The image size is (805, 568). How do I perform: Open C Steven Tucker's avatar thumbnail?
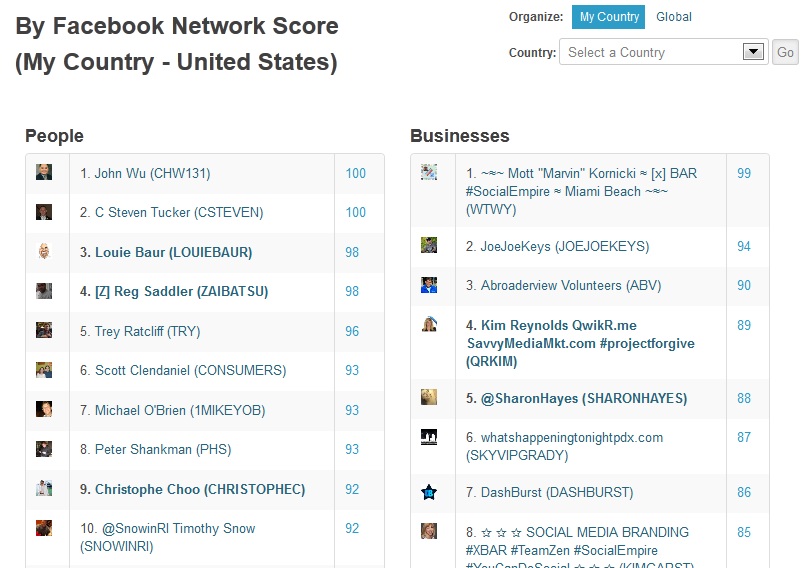click(x=44, y=212)
